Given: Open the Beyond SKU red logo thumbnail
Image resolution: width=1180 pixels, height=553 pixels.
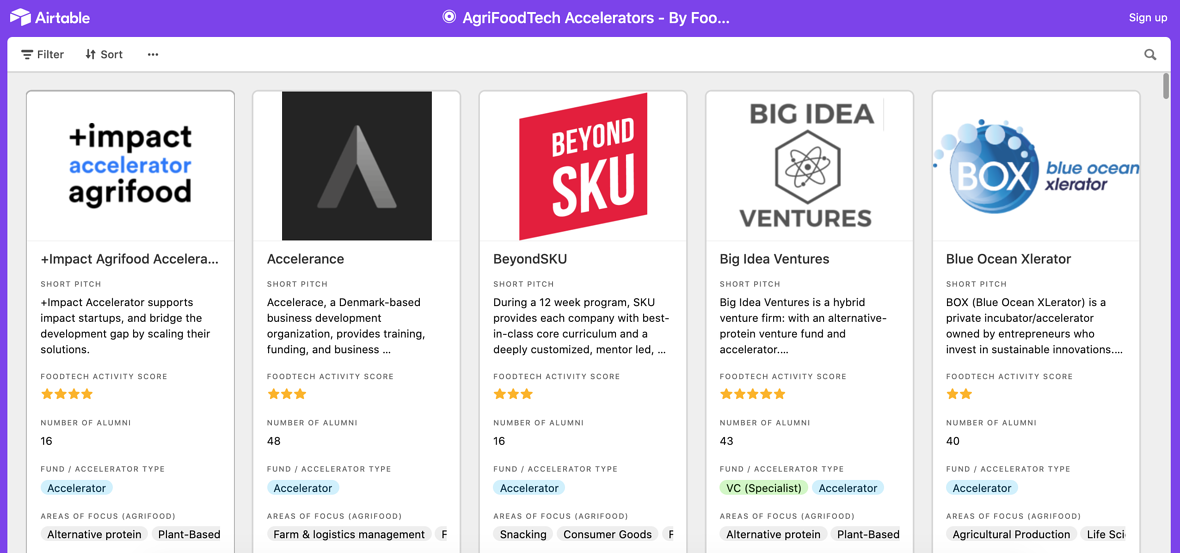Looking at the screenshot, I should [583, 166].
